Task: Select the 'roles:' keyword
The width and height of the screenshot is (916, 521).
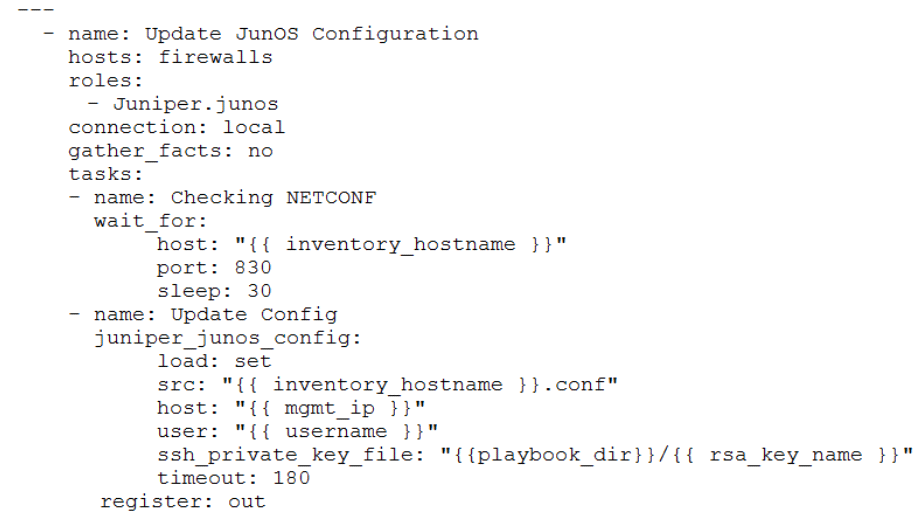Action: click(105, 81)
